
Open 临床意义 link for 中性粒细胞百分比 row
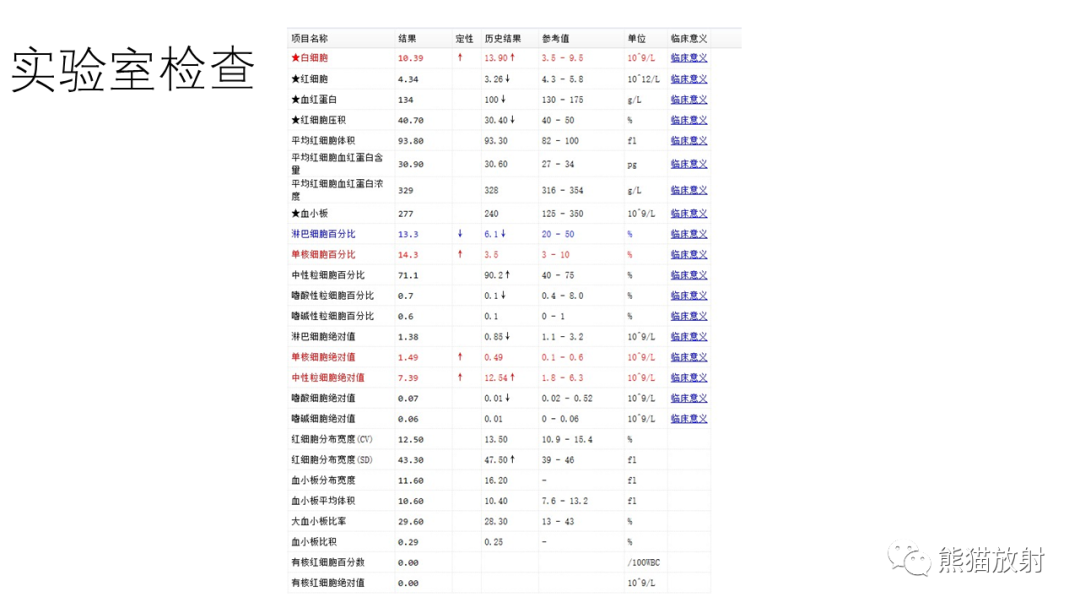(x=689, y=275)
